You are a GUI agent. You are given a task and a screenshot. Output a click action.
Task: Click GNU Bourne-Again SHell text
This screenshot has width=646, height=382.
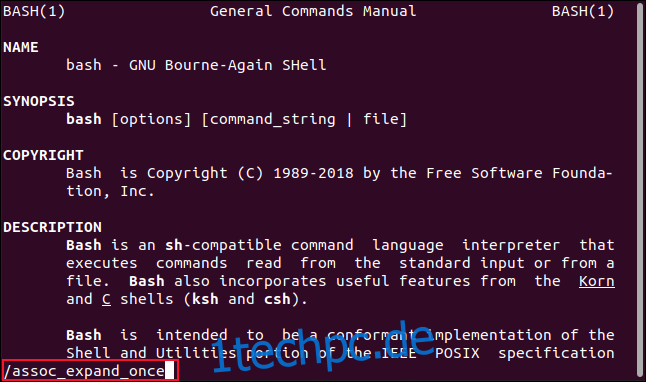click(227, 65)
